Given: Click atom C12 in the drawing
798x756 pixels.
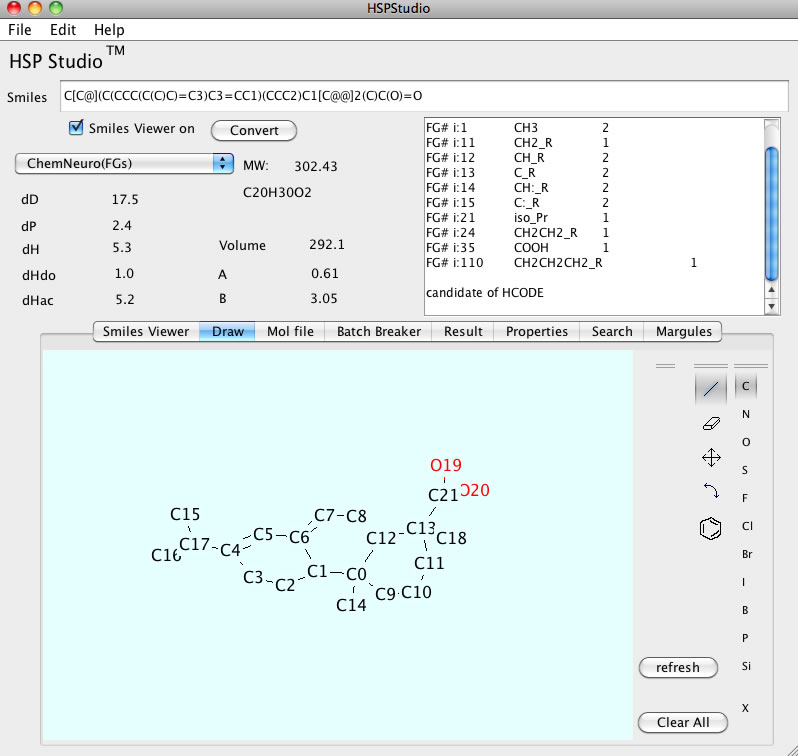Looking at the screenshot, I should pyautogui.click(x=381, y=538).
